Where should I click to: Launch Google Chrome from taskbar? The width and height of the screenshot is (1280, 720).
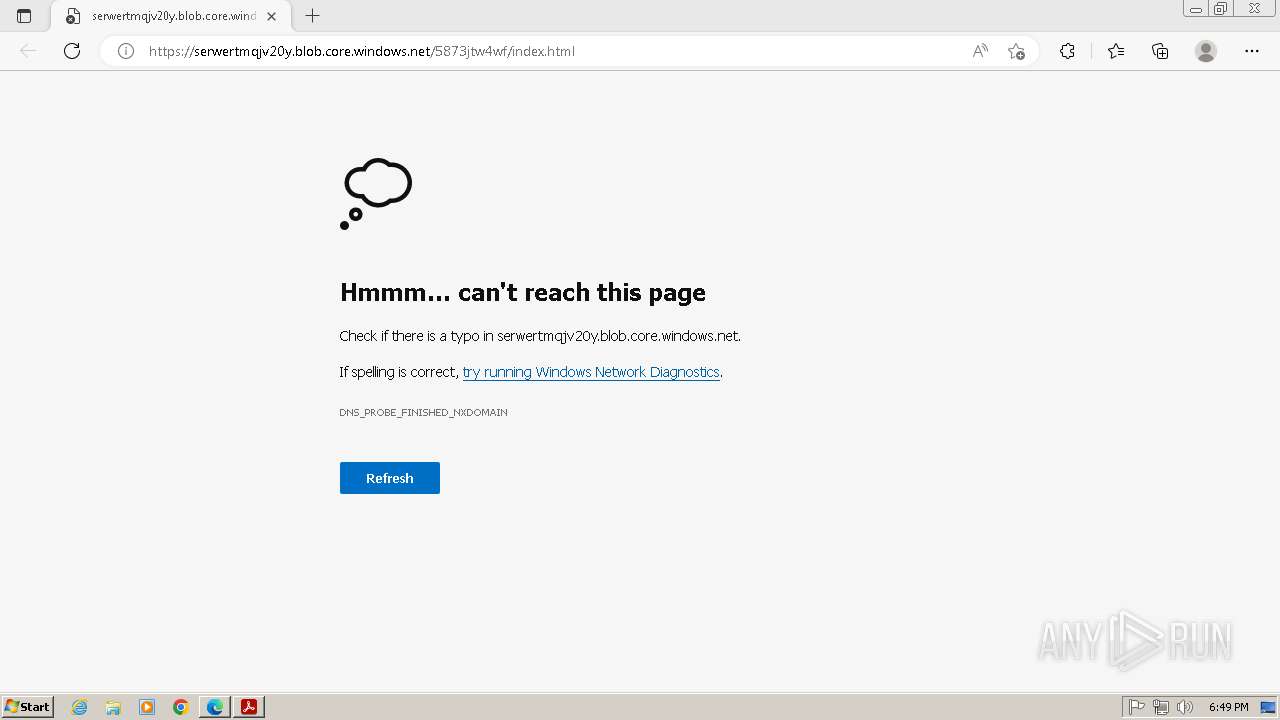[x=181, y=707]
